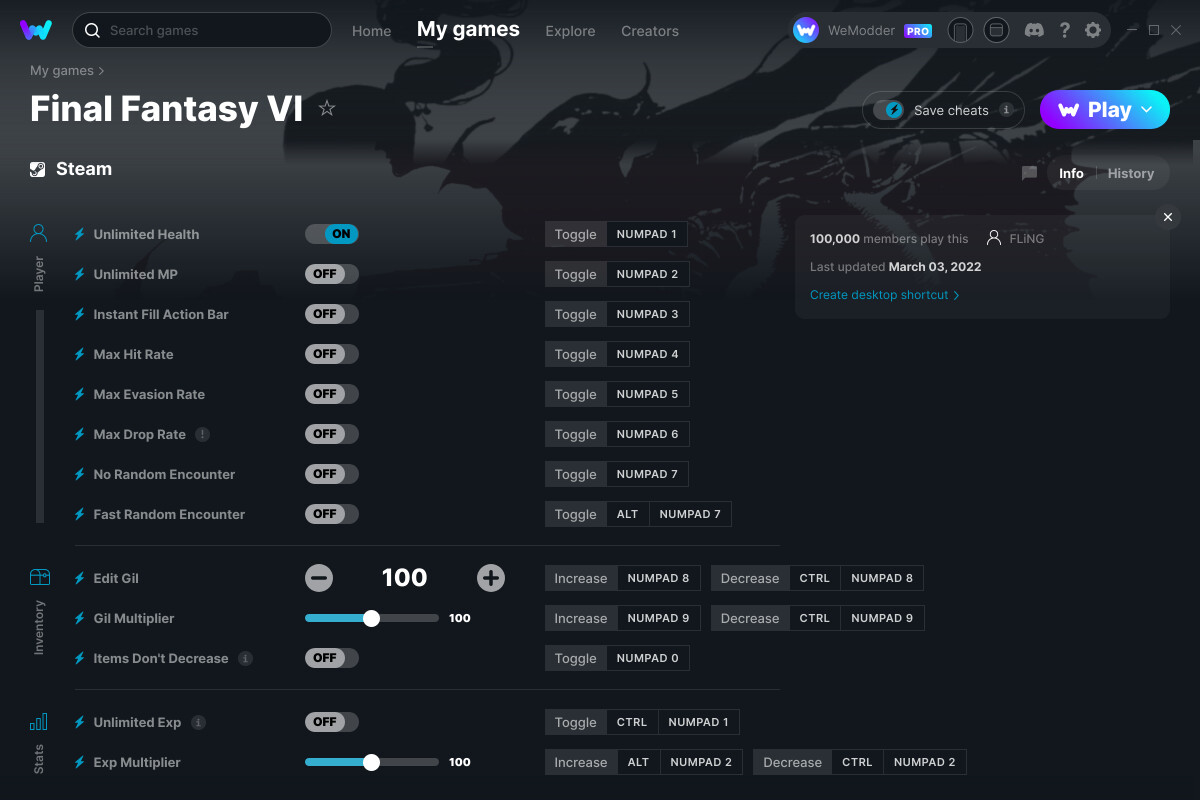Click the PRO badge
The image size is (1200, 800).
[x=918, y=31]
